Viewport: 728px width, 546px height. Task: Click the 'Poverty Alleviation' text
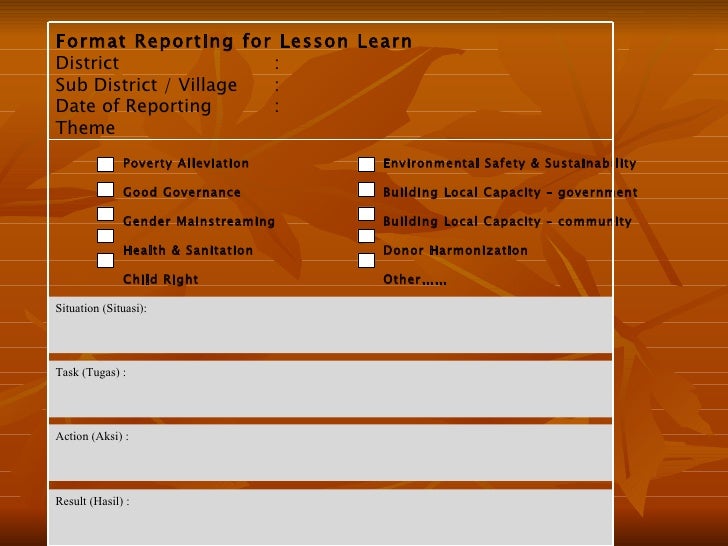pos(186,163)
